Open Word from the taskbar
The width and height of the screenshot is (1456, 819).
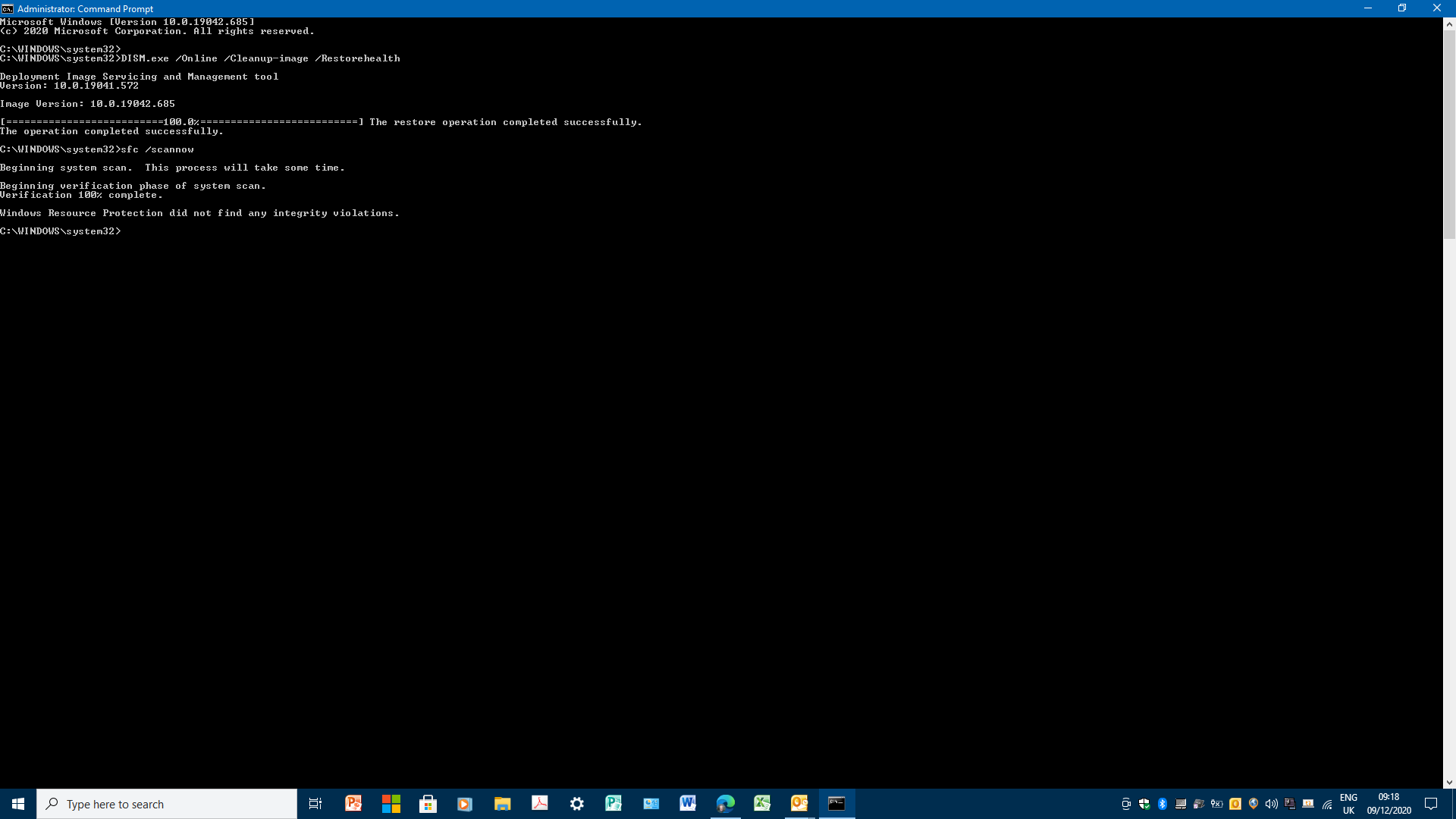point(688,803)
